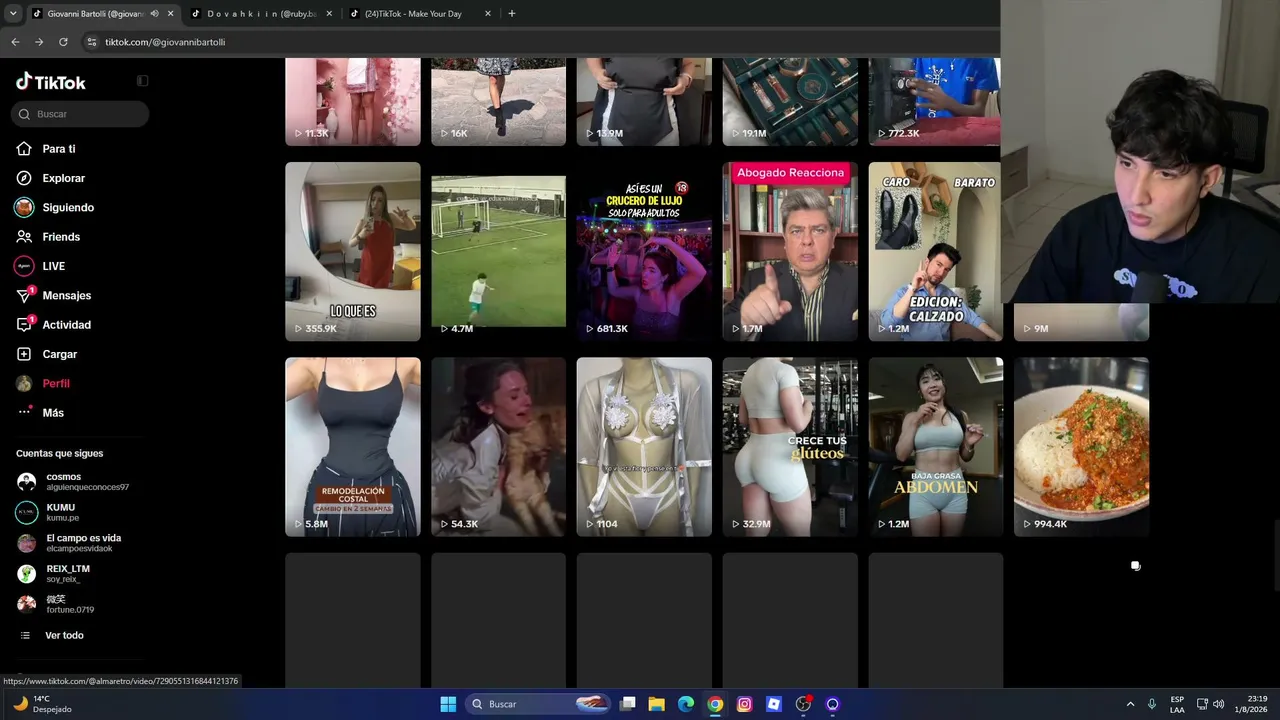Open the cosmos followed account
1280x720 pixels.
73,482
